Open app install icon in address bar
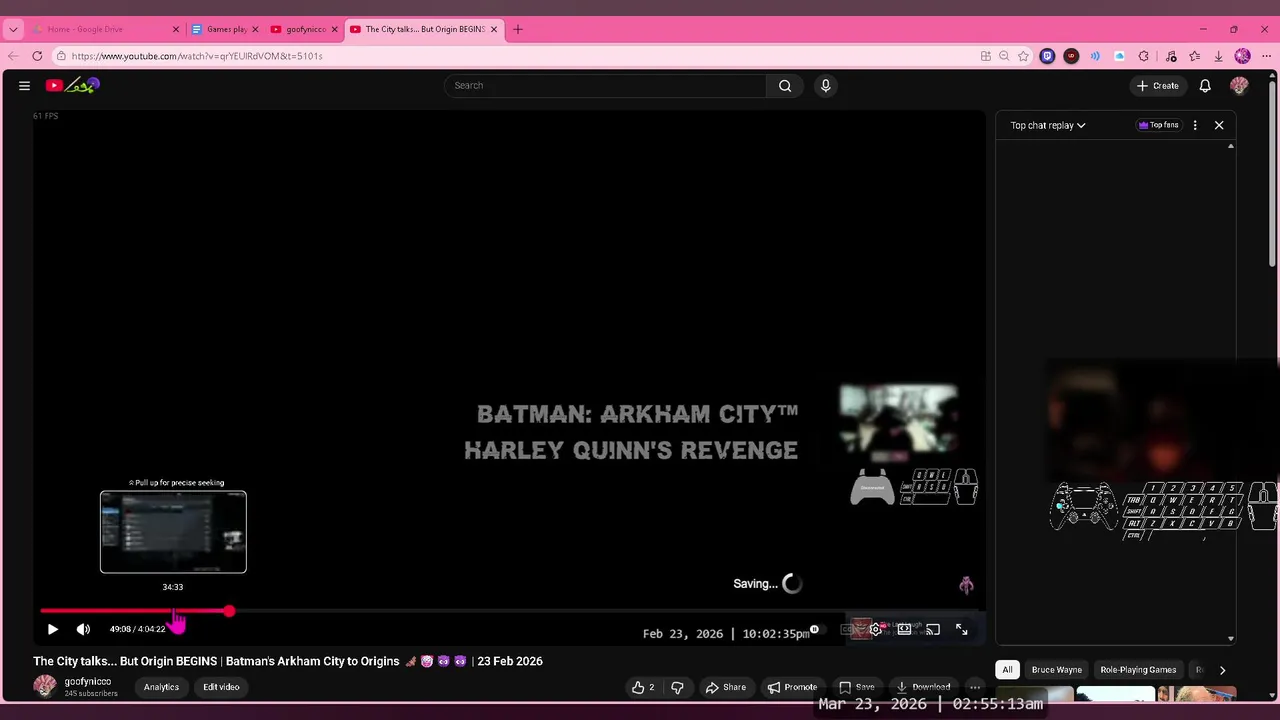 pos(986,56)
